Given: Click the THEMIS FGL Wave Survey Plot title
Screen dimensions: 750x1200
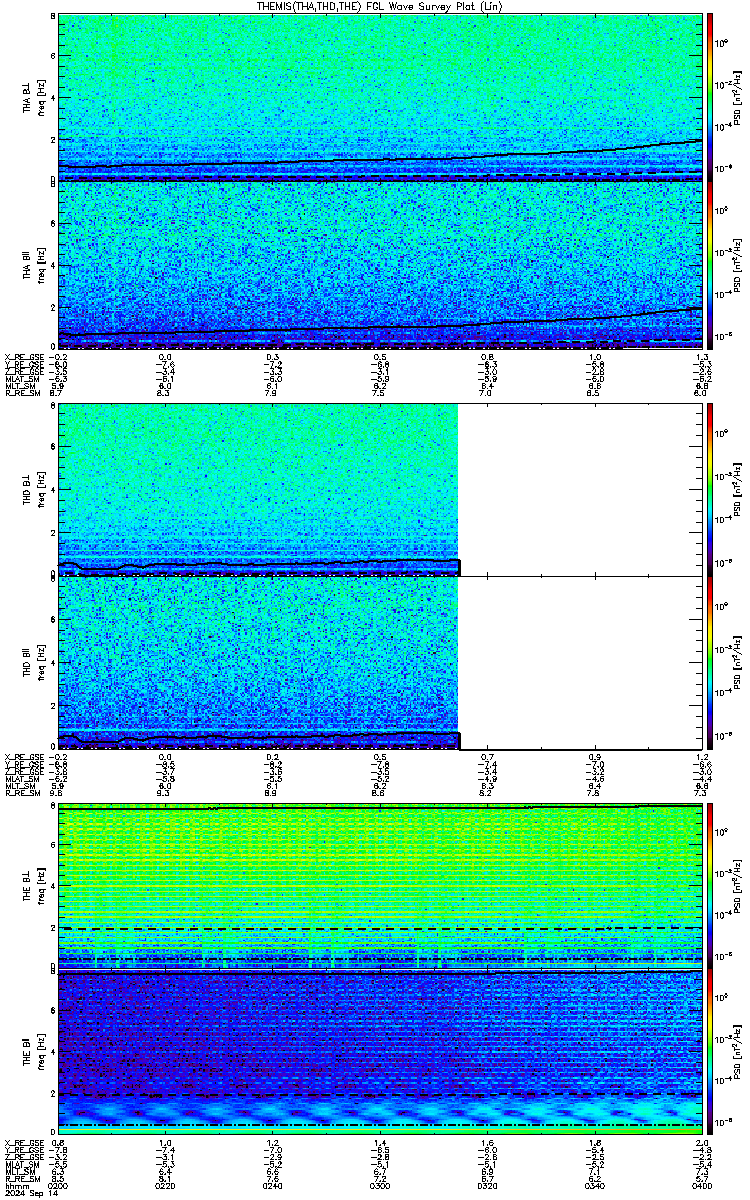Looking at the screenshot, I should pos(380,6).
